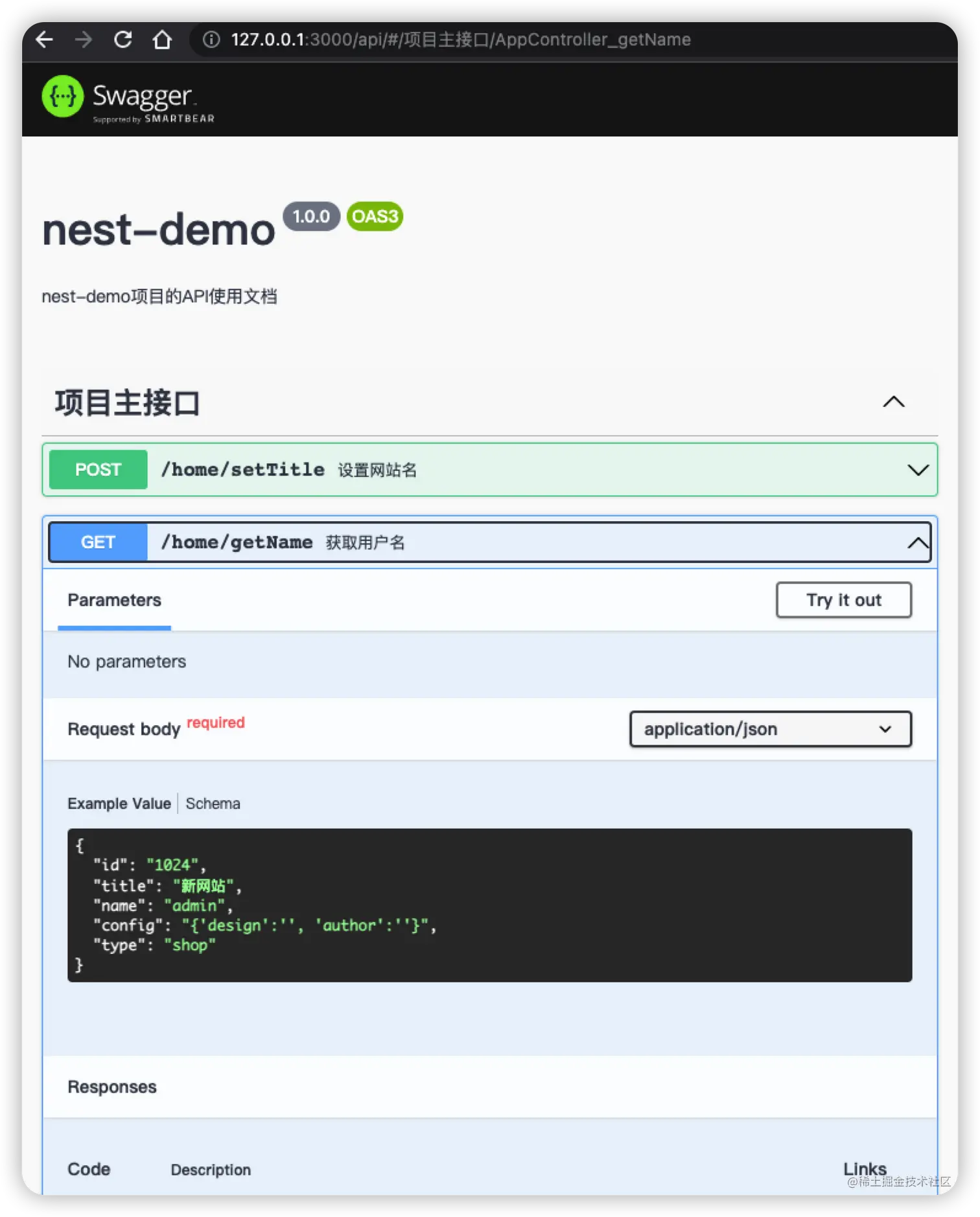
Task: Click the "name": "admin" example line
Action: (x=163, y=905)
